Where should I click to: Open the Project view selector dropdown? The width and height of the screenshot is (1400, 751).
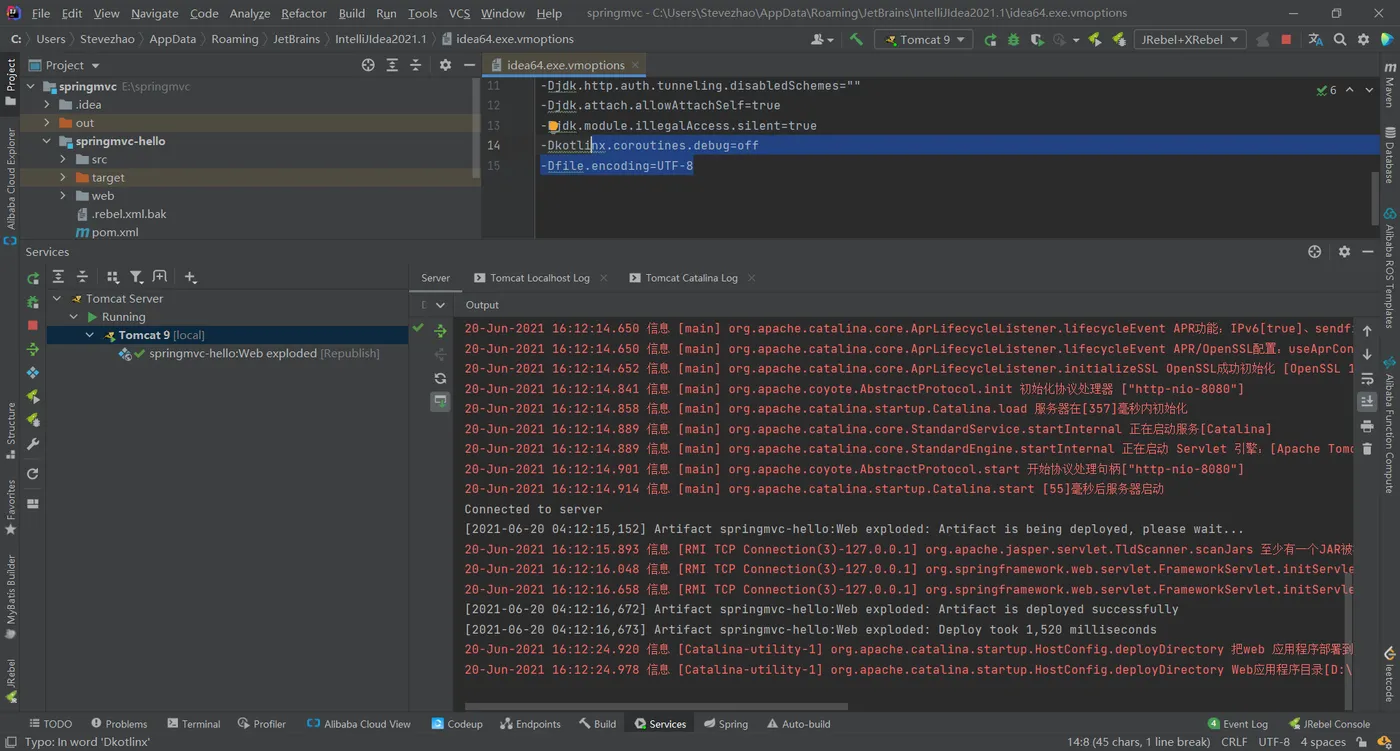click(65, 65)
